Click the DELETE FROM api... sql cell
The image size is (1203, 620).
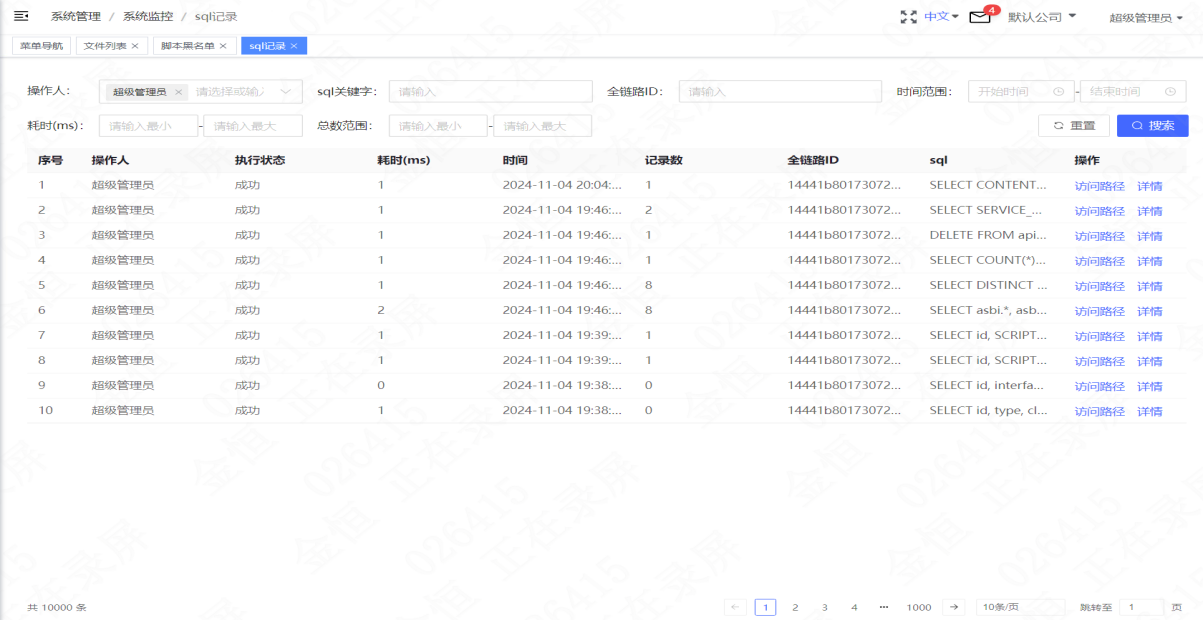click(x=988, y=235)
